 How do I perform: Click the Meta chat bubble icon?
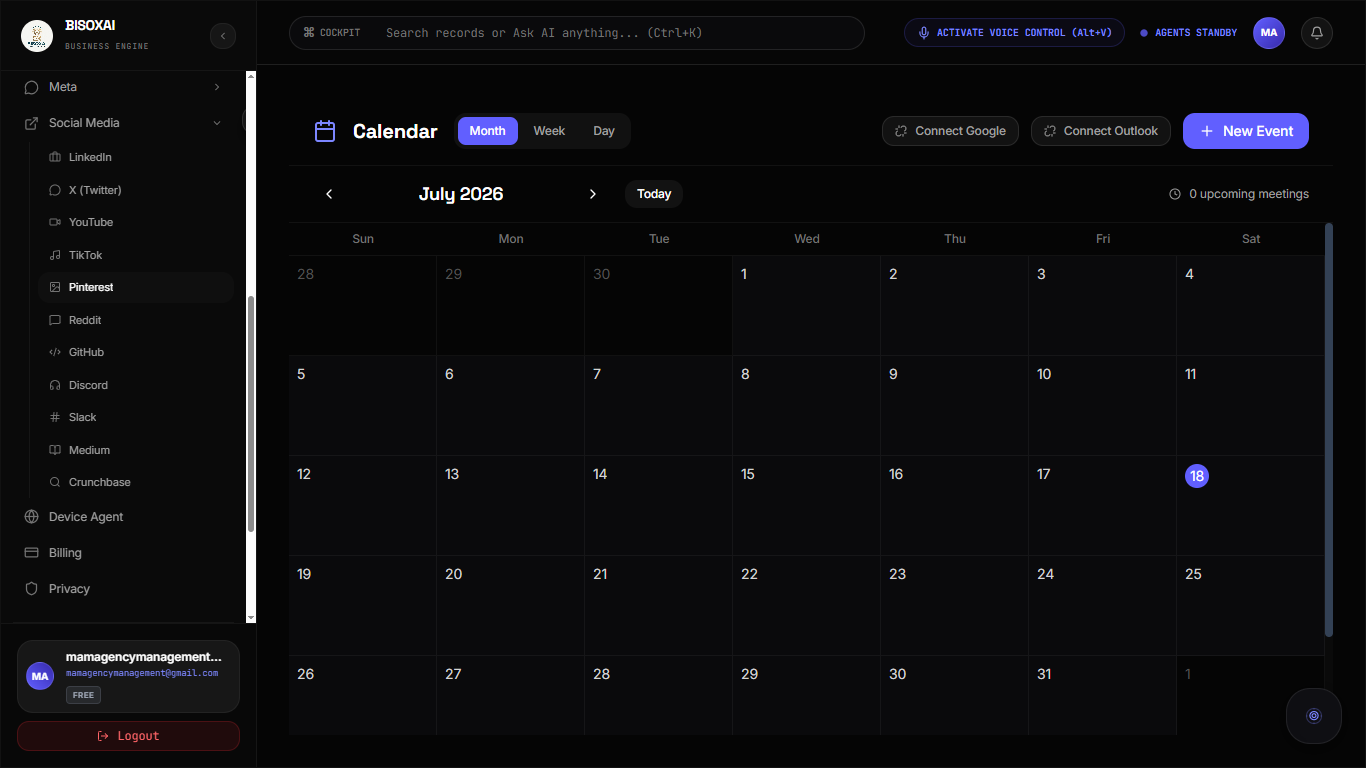tap(31, 87)
